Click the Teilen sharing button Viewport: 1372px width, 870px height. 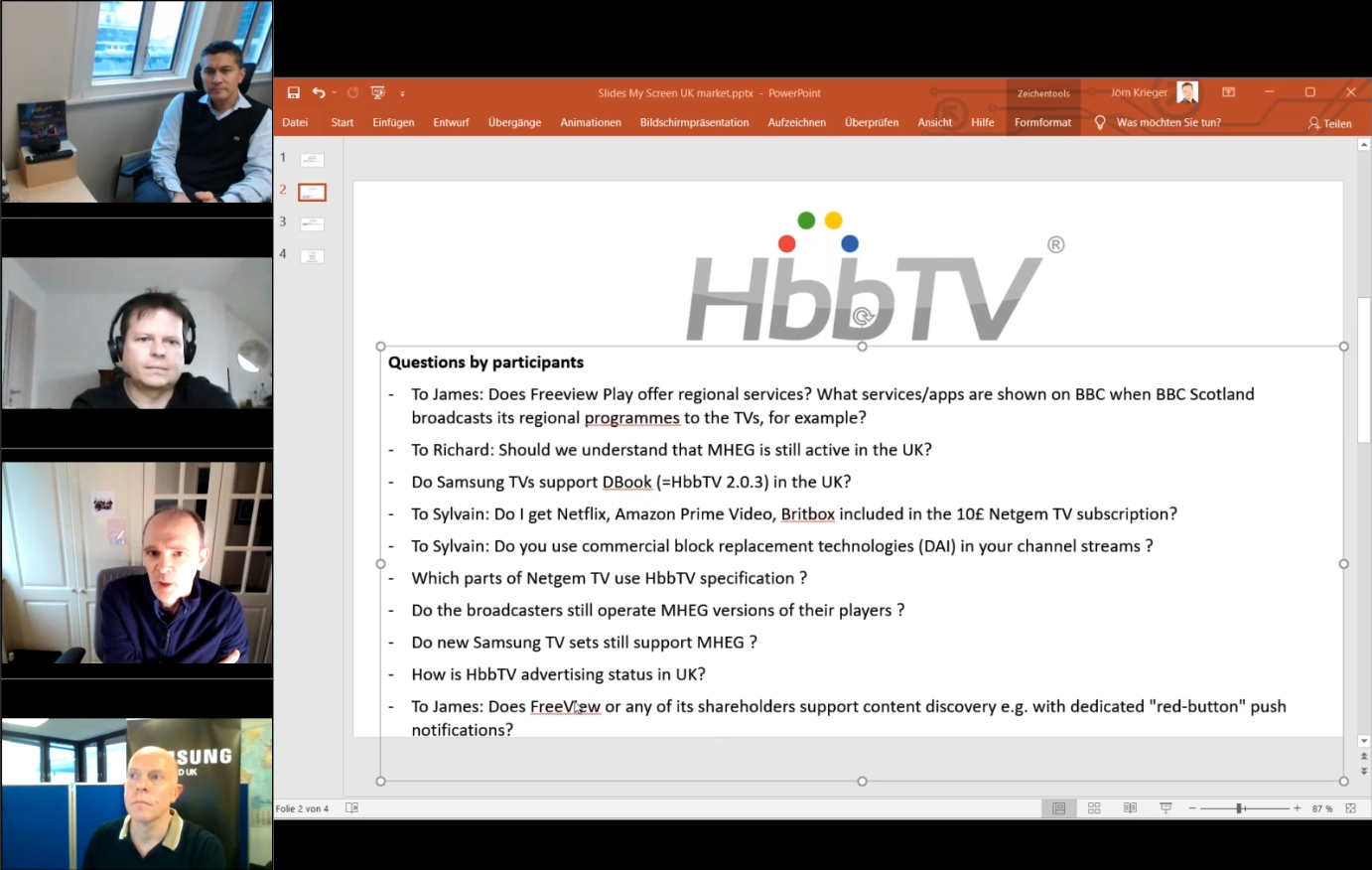(1330, 123)
